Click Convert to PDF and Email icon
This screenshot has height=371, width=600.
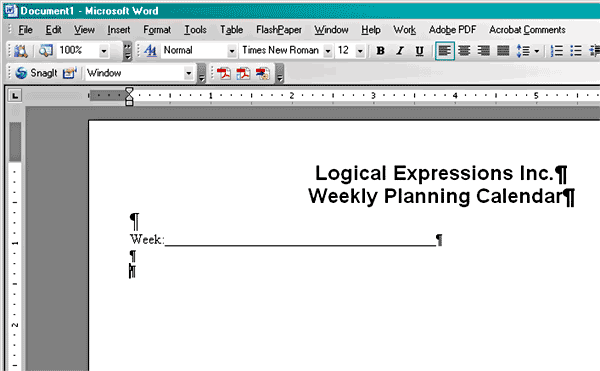[243, 73]
